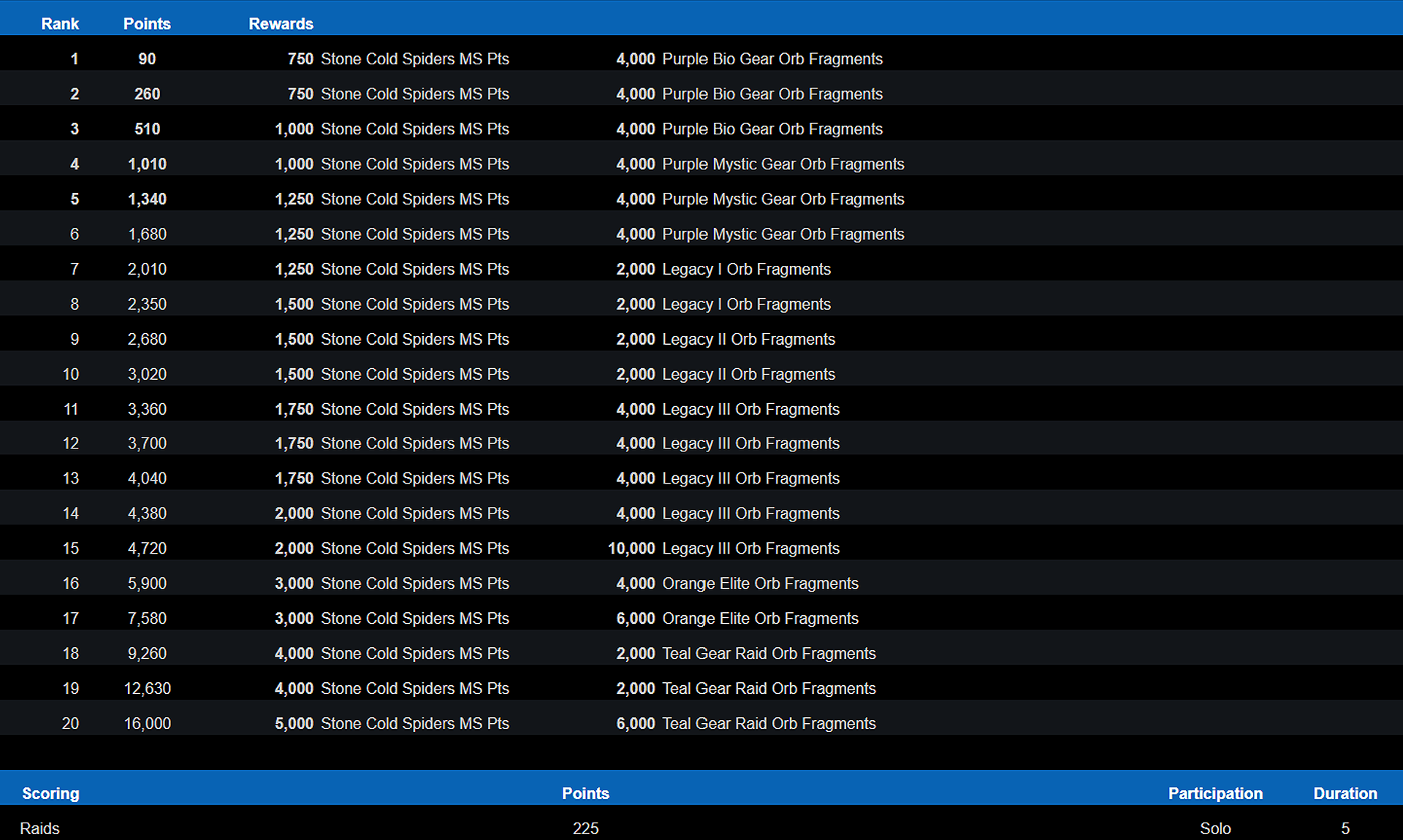Click the 12,630 points cell
The width and height of the screenshot is (1403, 840).
tap(147, 688)
